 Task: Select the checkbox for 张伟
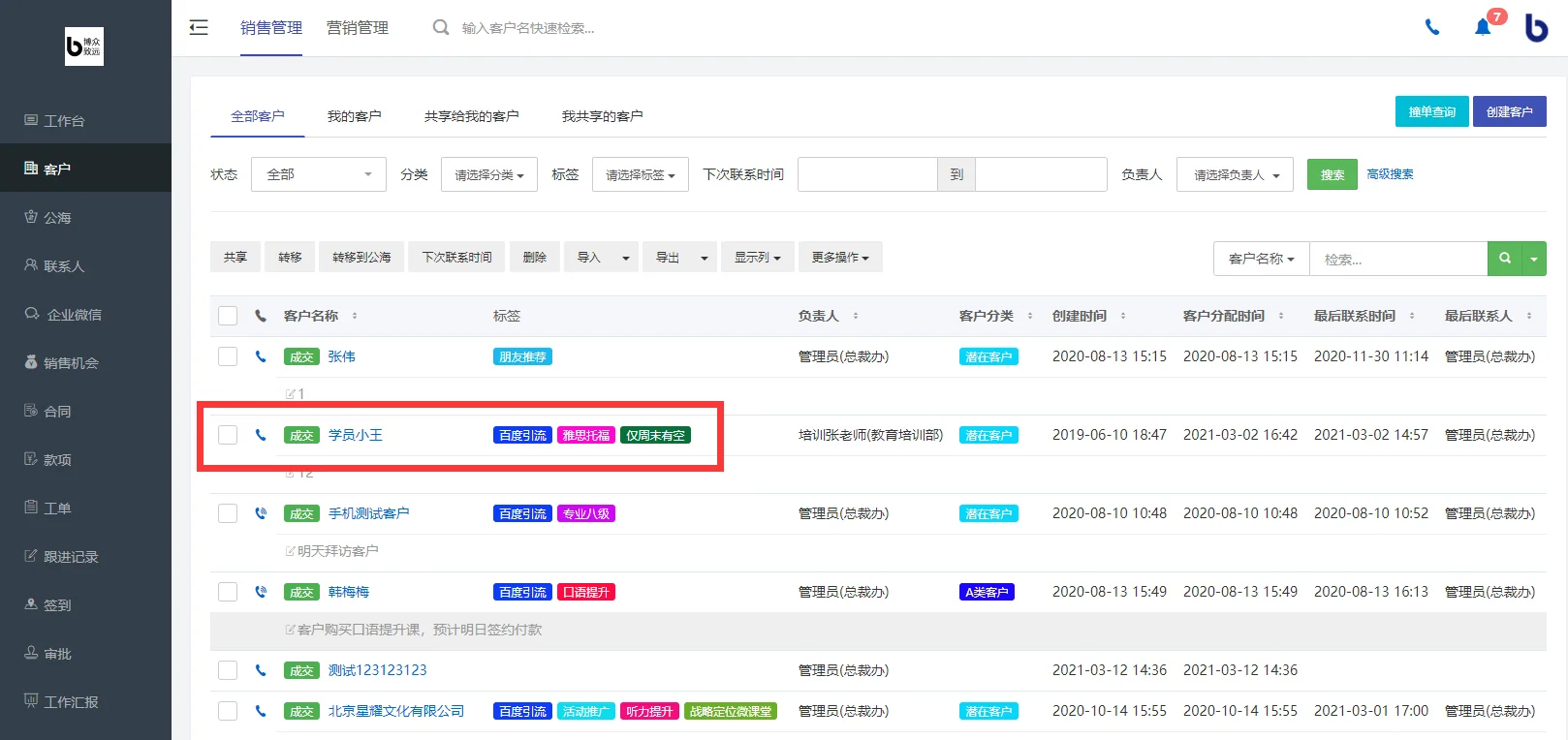pos(228,356)
